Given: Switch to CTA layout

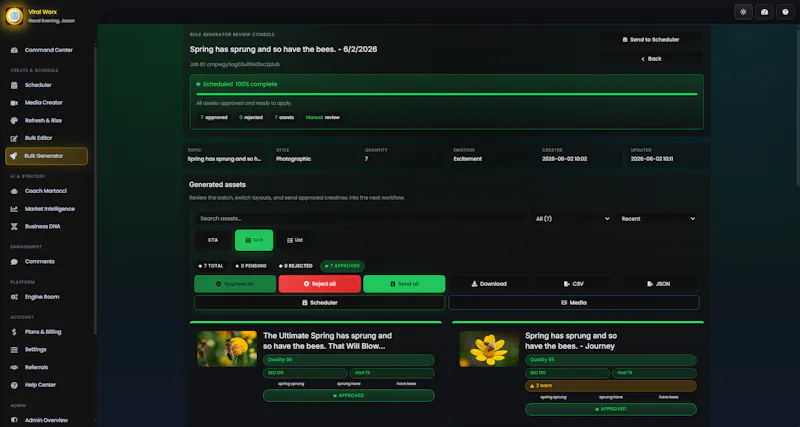Looking at the screenshot, I should click(x=213, y=240).
